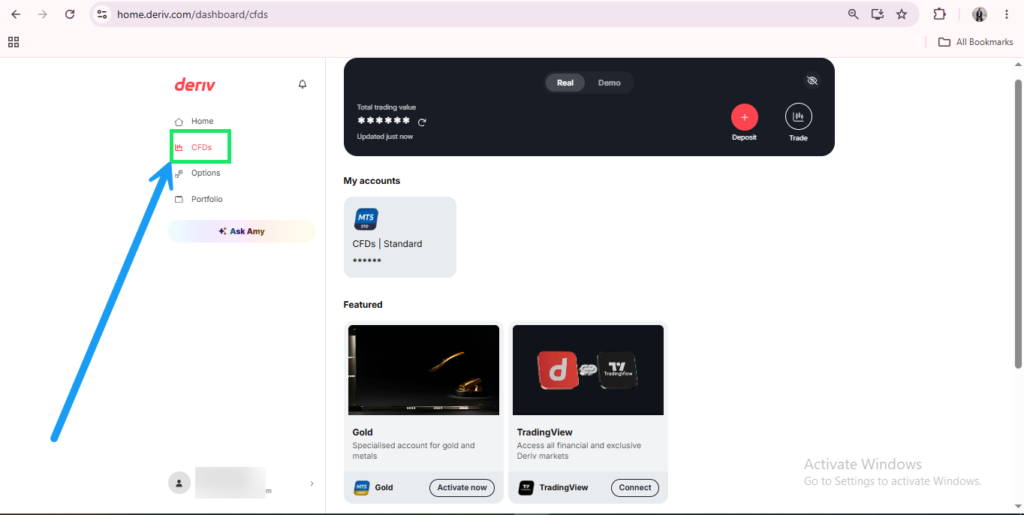1024x515 pixels.
Task: Open browser zoom icon
Action: [853, 14]
